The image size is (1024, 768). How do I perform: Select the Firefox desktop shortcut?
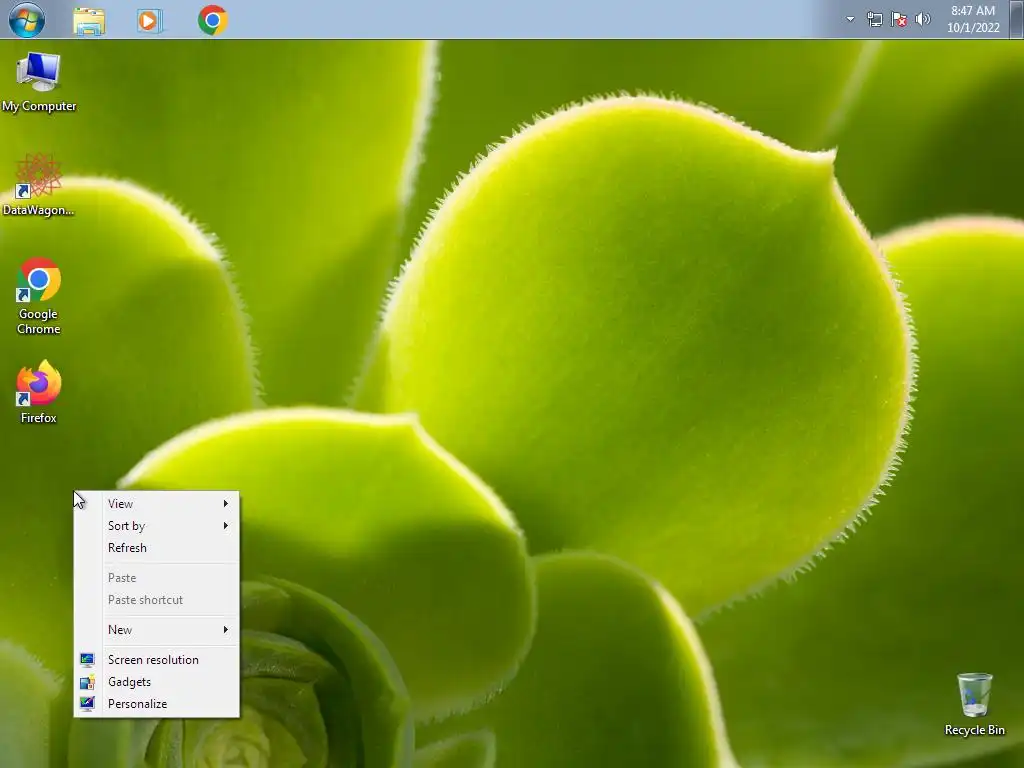point(39,392)
